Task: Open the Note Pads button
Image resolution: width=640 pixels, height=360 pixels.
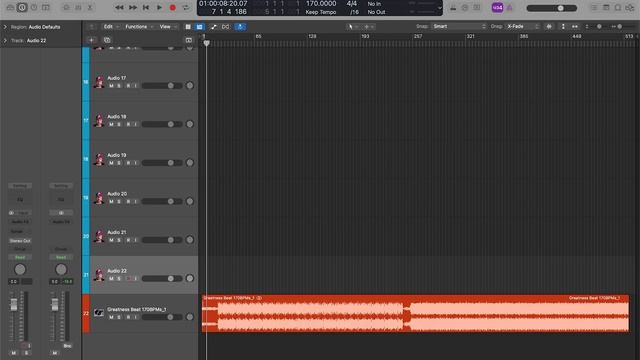Action: 606,7
